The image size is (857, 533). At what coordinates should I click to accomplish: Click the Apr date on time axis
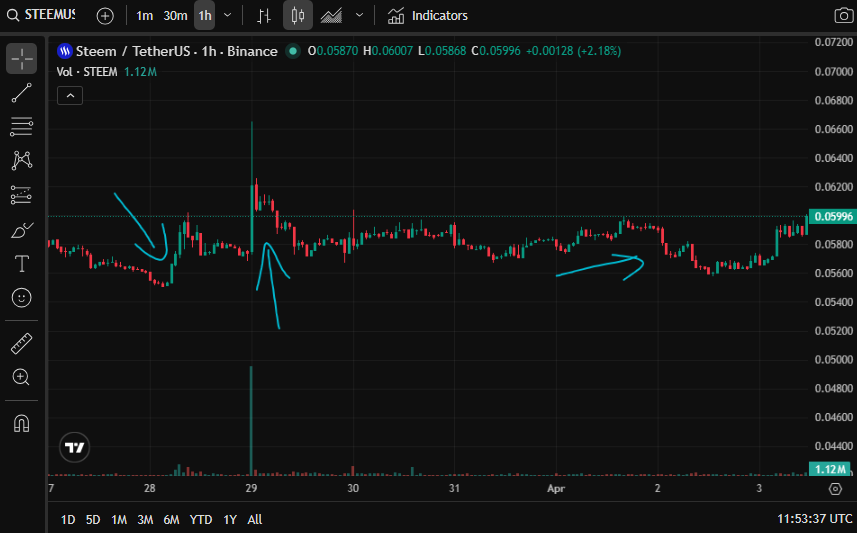556,488
